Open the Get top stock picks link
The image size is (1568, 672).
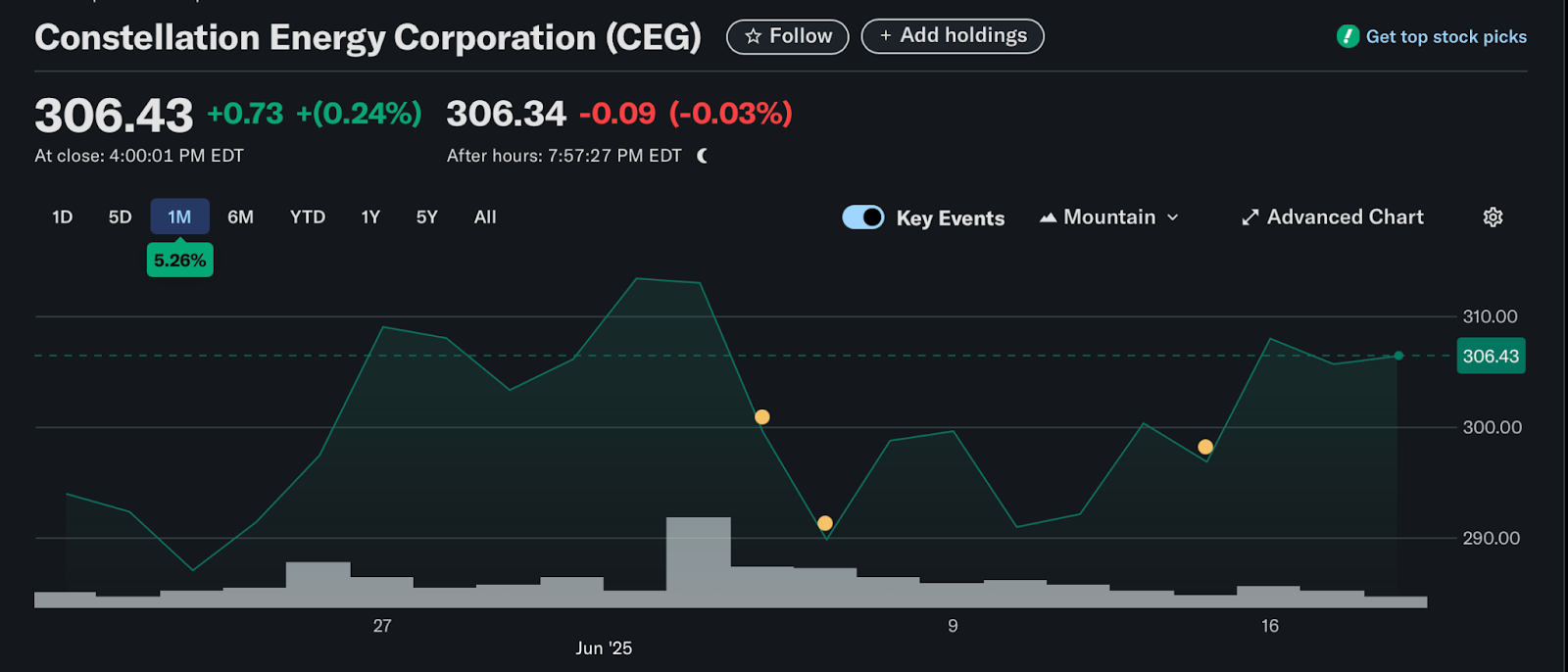(x=1445, y=36)
